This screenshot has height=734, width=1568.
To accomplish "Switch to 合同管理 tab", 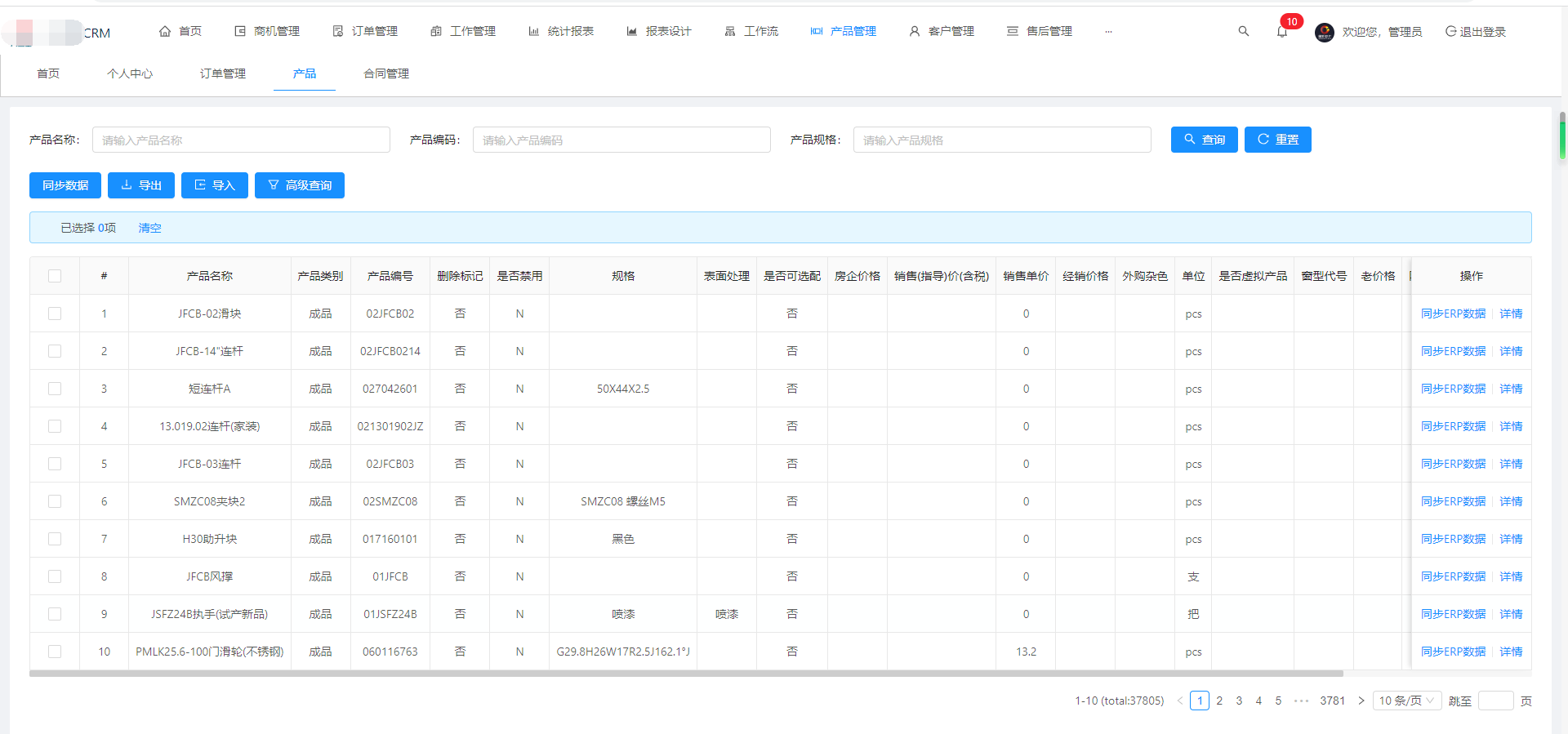I will coord(386,73).
